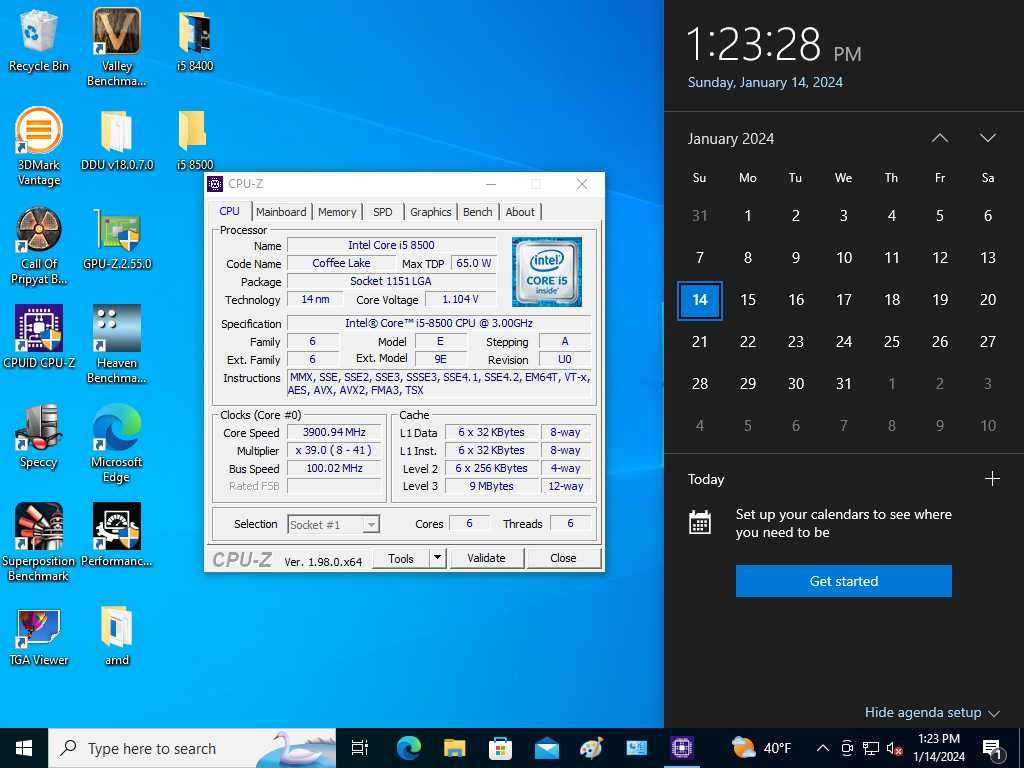Go to next month in calendar

[987, 138]
